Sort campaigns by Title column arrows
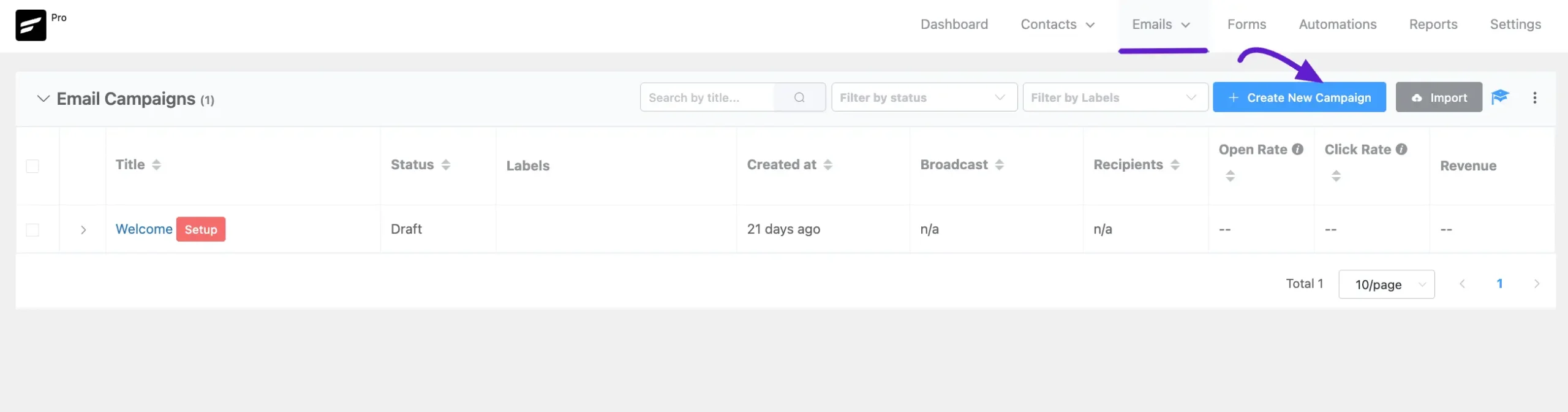Image resolution: width=1568 pixels, height=412 pixels. 157,165
